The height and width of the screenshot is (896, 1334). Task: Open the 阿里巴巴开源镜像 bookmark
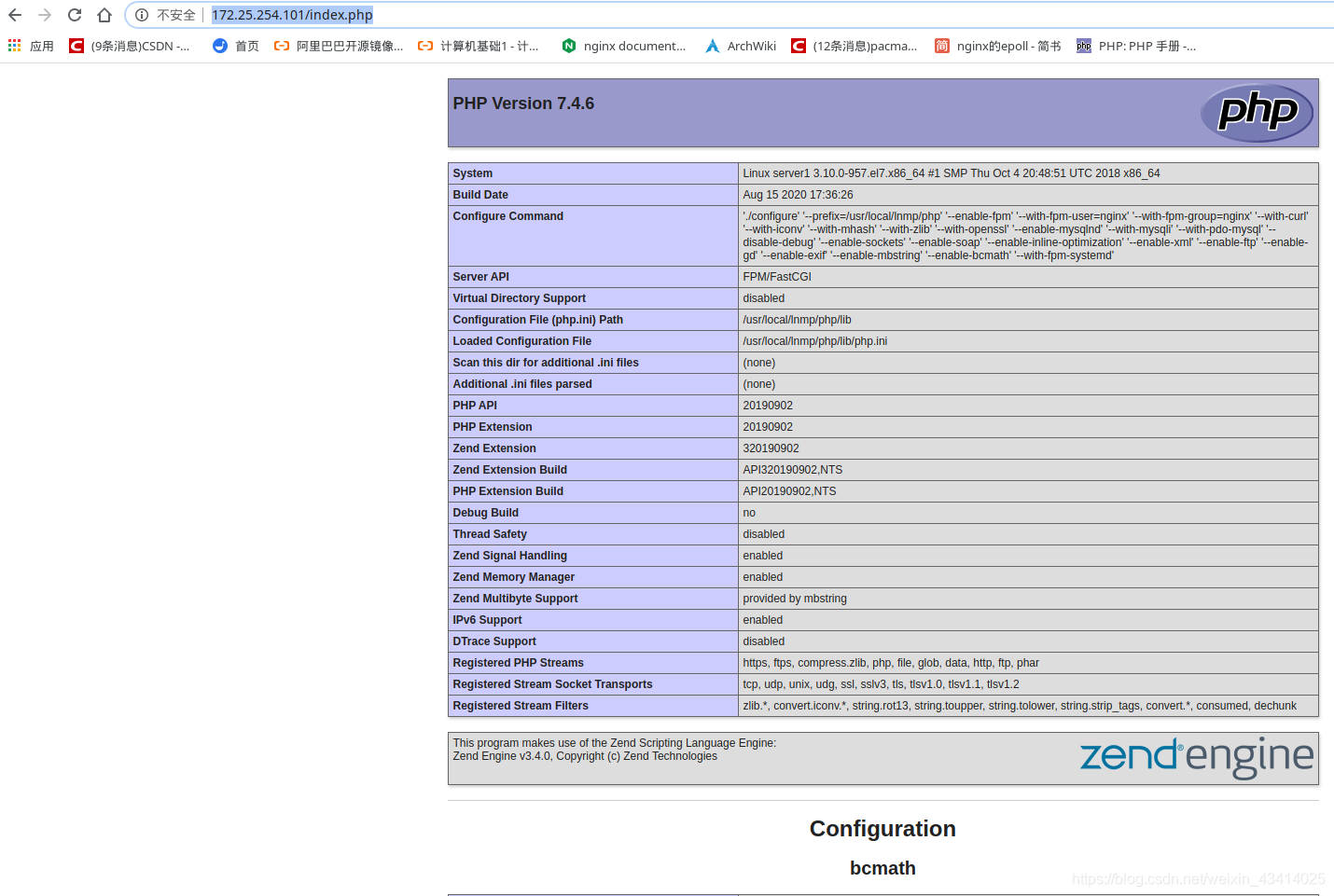coord(339,46)
